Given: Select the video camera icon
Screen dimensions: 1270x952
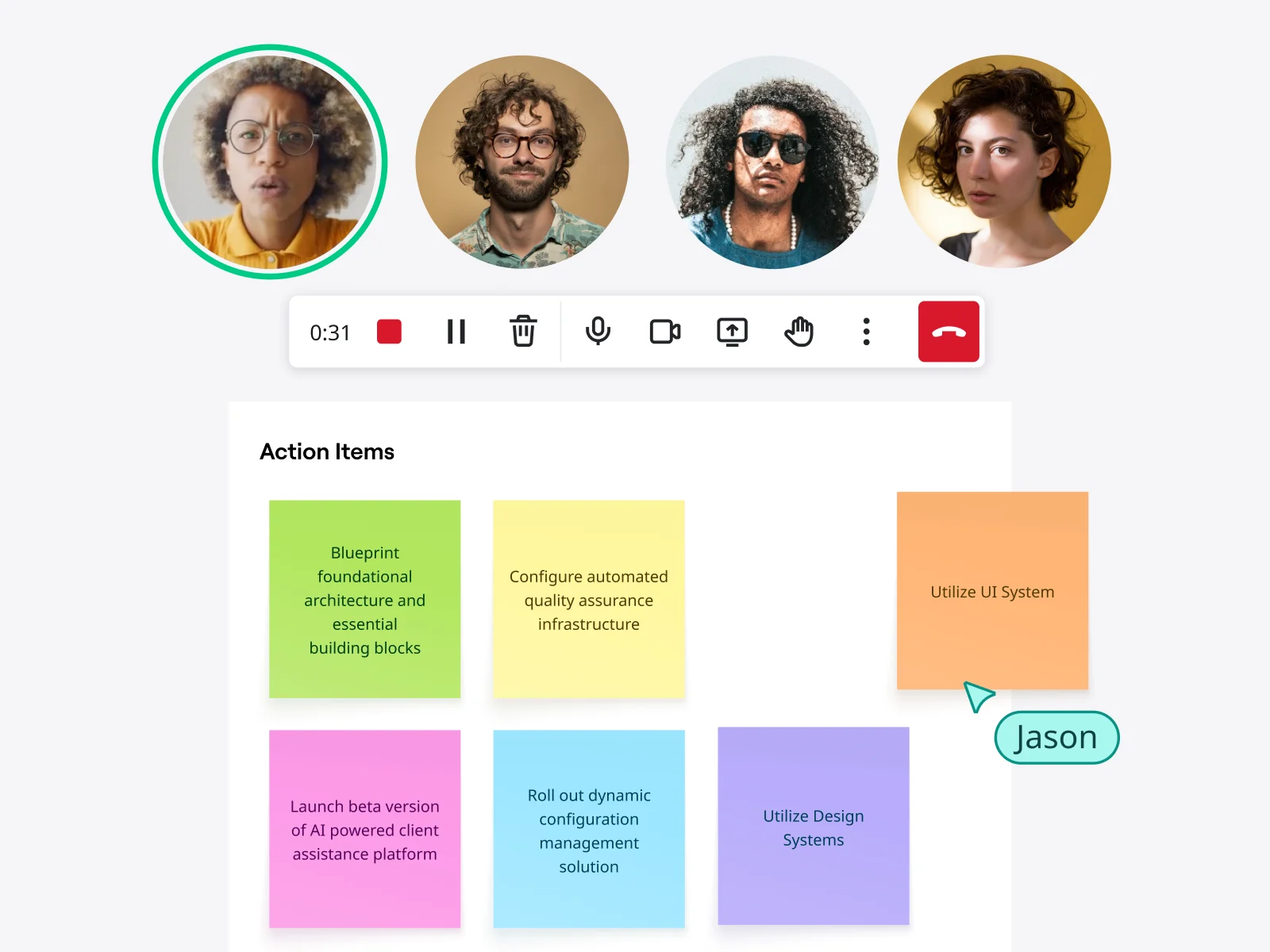Looking at the screenshot, I should coord(664,332).
